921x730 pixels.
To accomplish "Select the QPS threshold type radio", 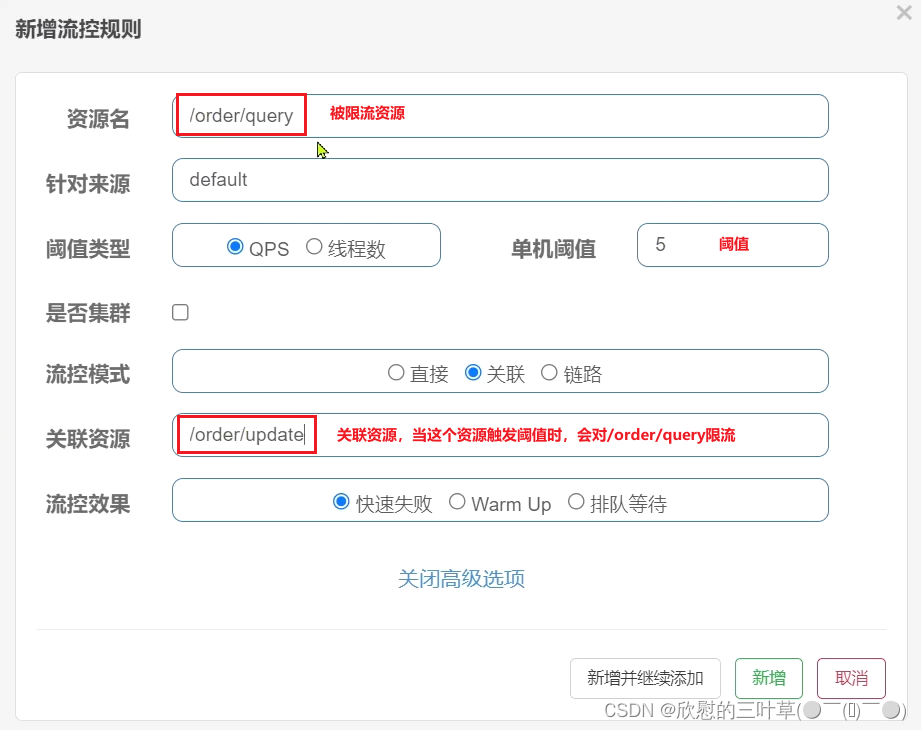I will 236,245.
